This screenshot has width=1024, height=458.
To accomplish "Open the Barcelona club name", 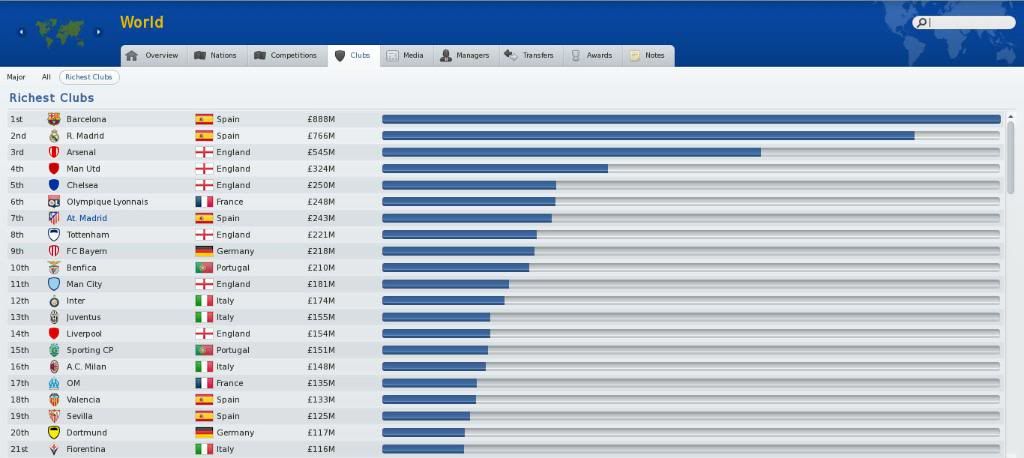I will [86, 119].
